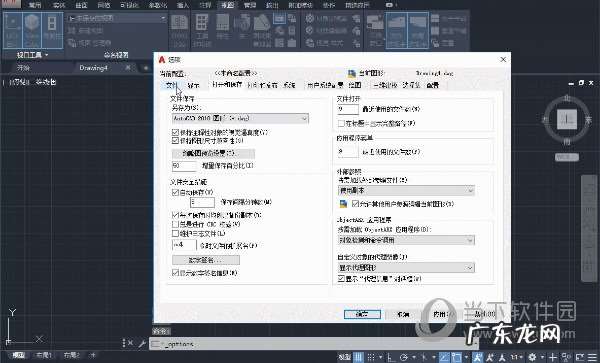Image resolution: width=600 pixels, height=363 pixels.
Task: Add a new drawing tab with plus
Action: point(145,68)
